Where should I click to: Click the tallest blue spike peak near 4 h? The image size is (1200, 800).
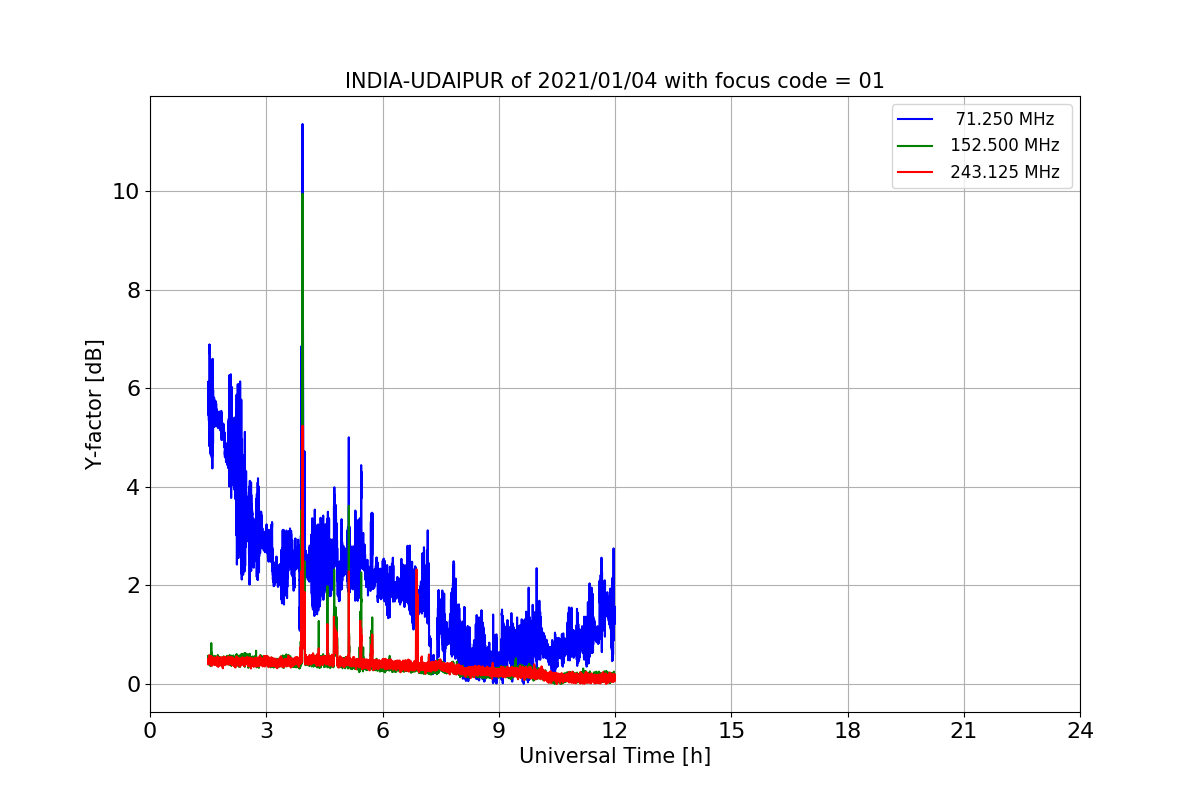pos(302,126)
